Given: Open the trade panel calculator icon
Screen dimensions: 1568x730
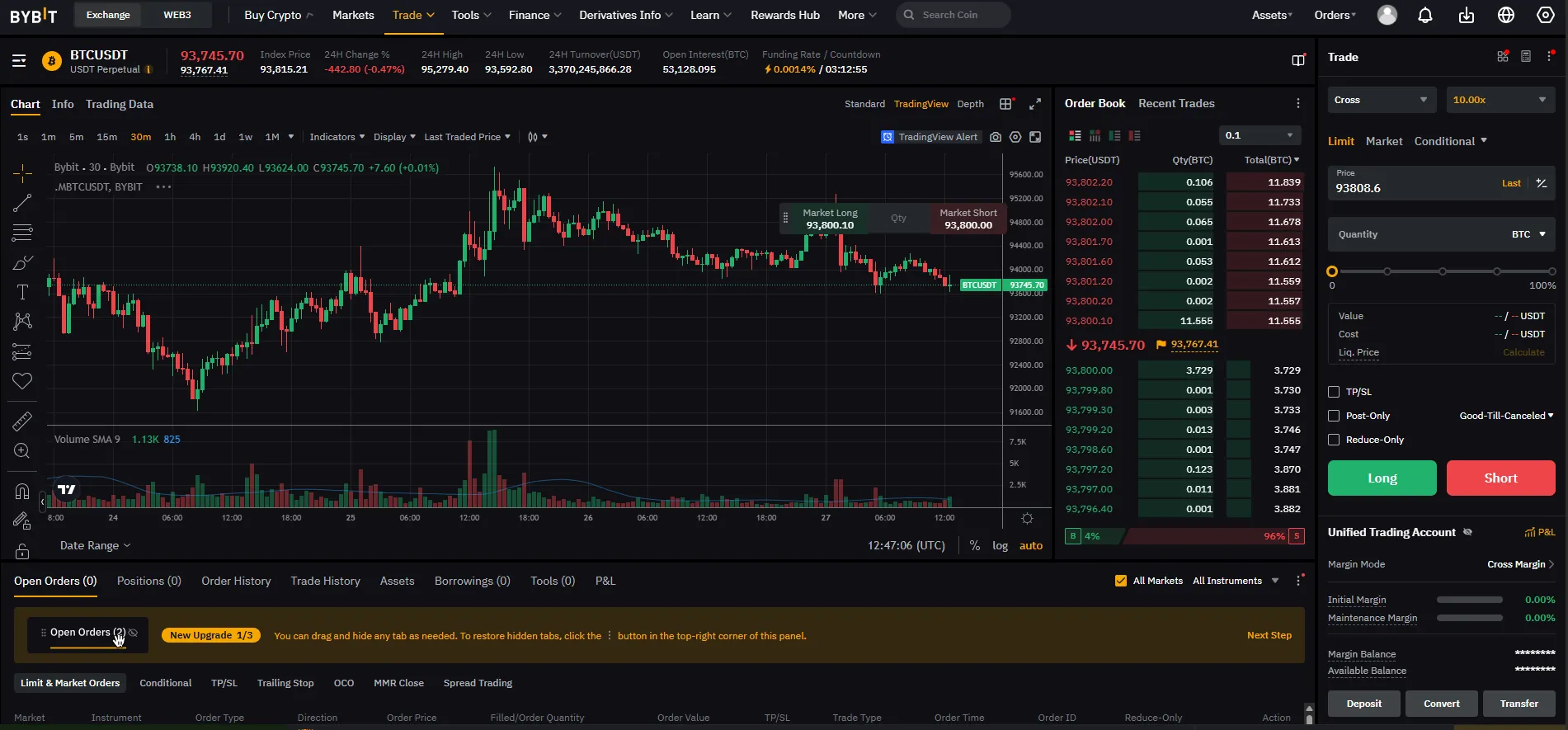Looking at the screenshot, I should [1526, 57].
